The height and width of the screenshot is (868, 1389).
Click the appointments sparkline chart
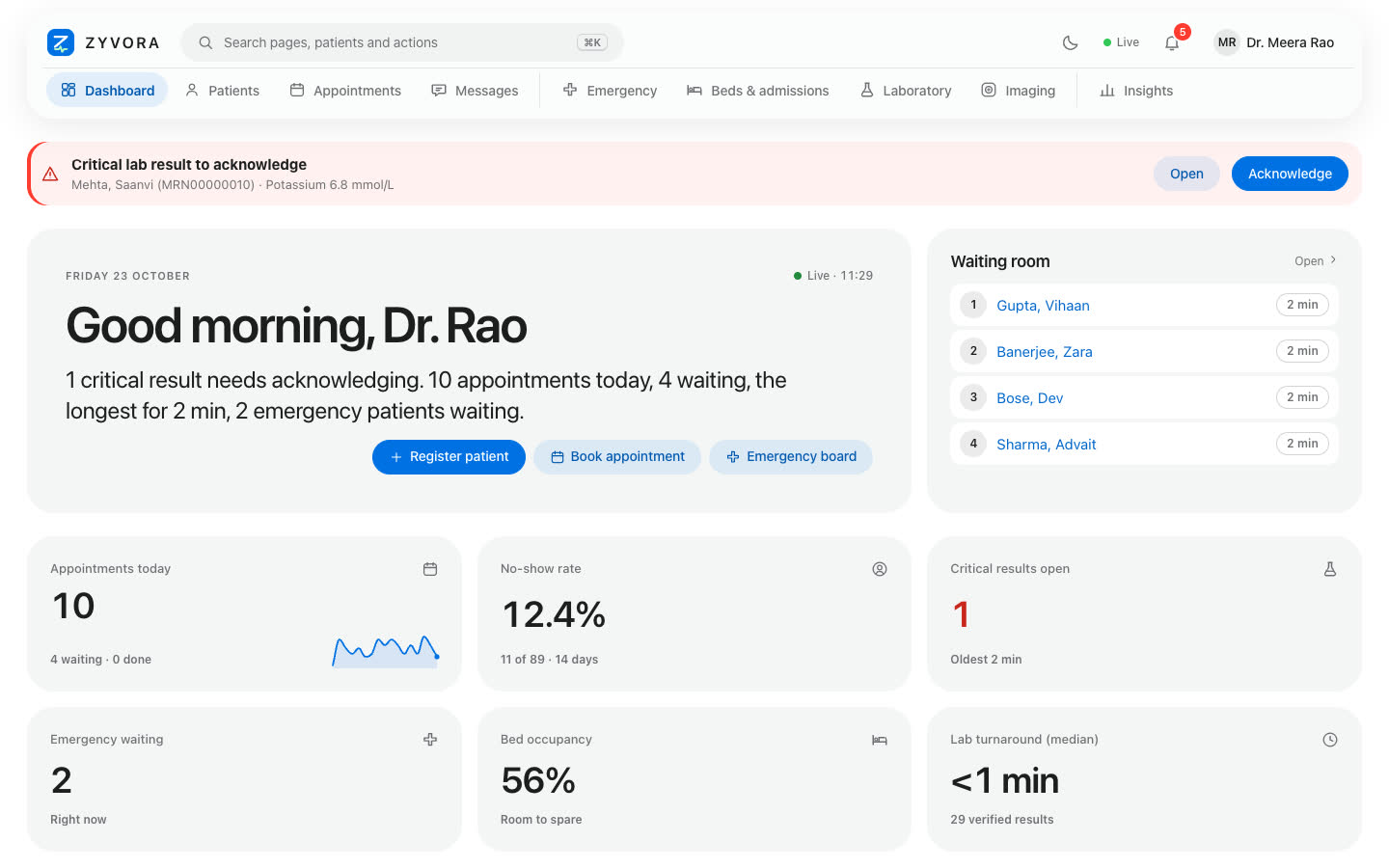coord(386,651)
